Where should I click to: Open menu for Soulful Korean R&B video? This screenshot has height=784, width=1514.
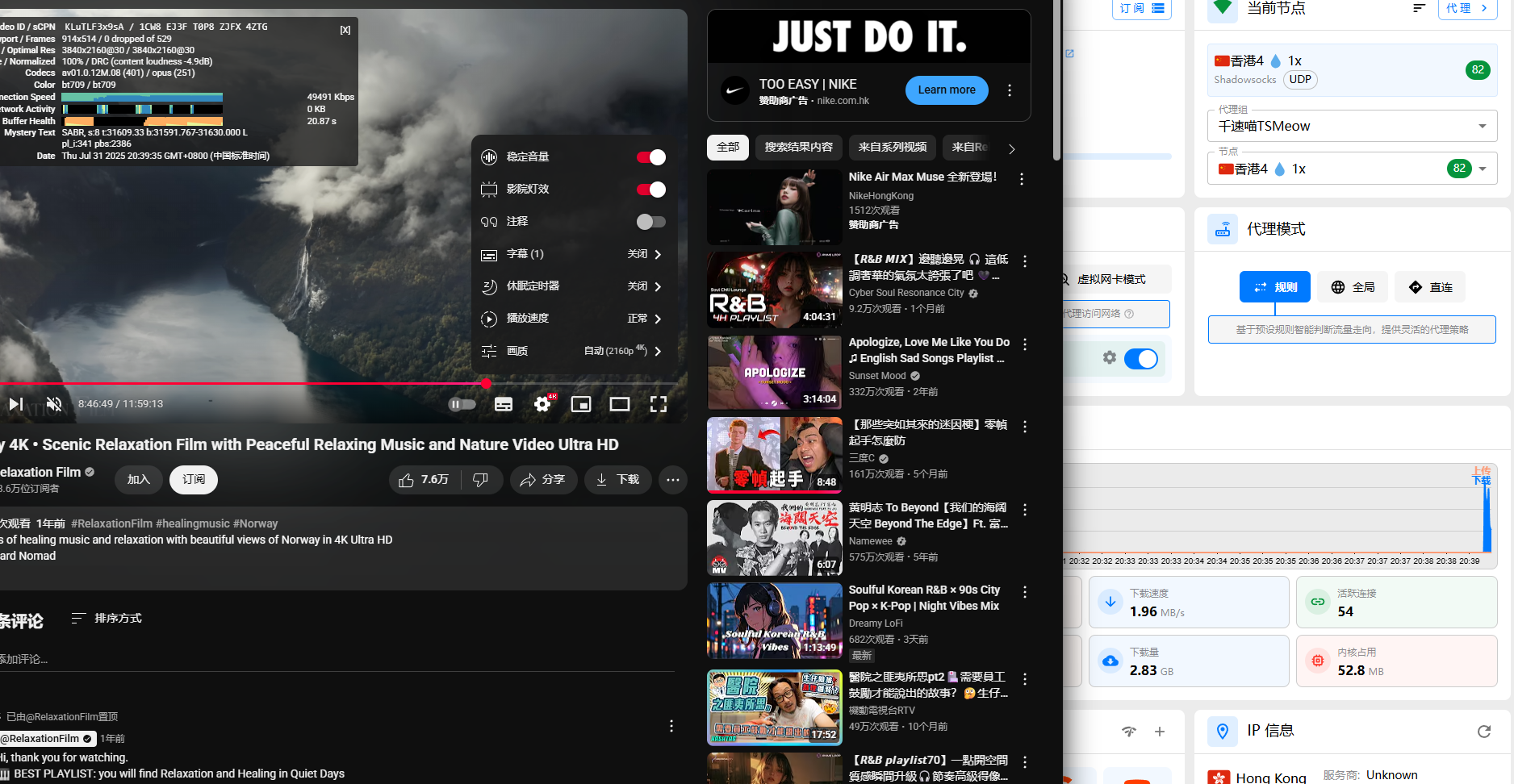point(1025,592)
